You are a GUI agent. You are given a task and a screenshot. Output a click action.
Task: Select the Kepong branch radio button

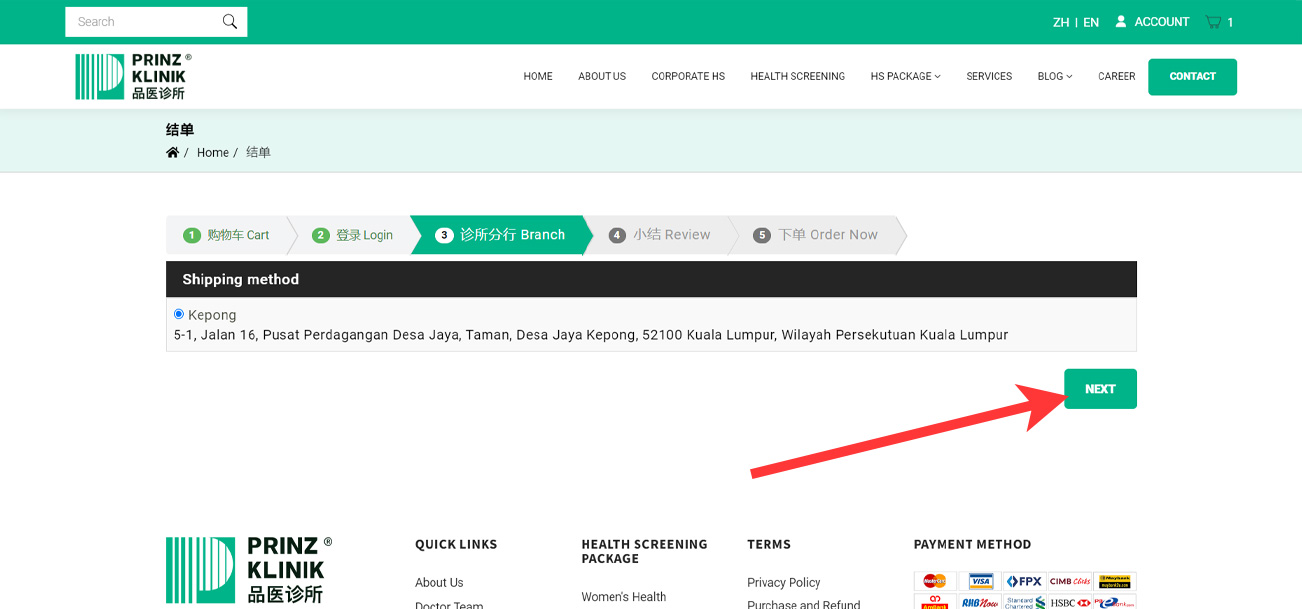(x=179, y=314)
